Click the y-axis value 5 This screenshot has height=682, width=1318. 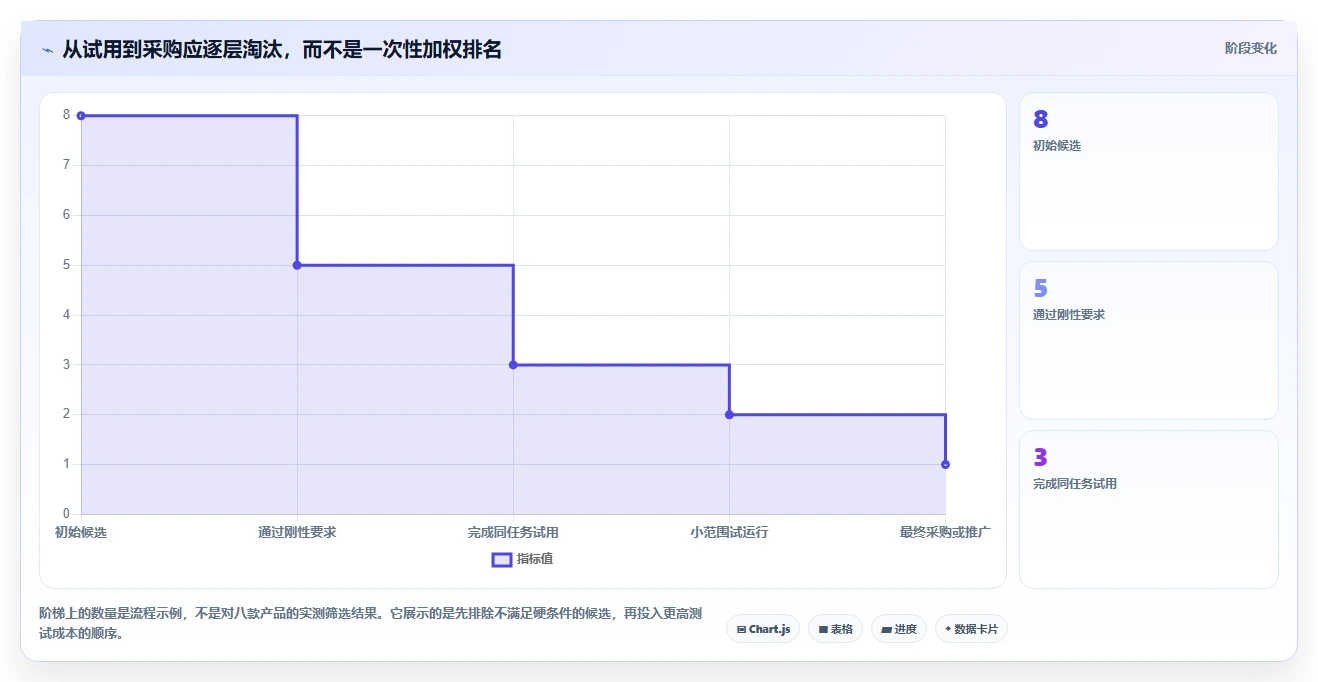coord(66,265)
